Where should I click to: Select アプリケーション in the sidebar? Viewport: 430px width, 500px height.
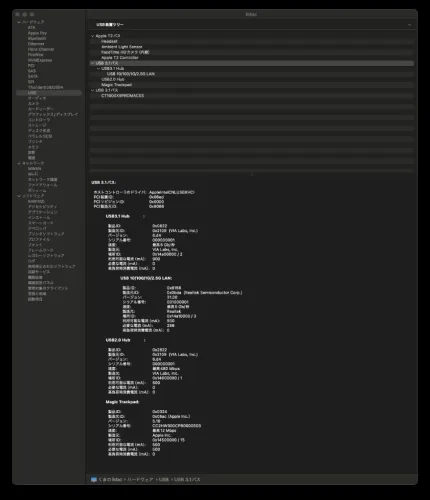[43, 212]
